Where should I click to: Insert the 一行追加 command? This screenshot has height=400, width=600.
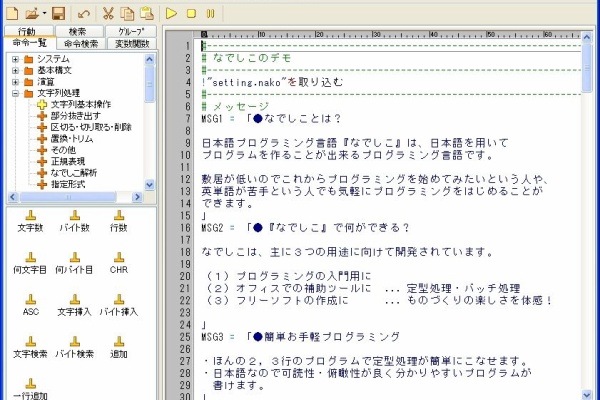[31, 389]
